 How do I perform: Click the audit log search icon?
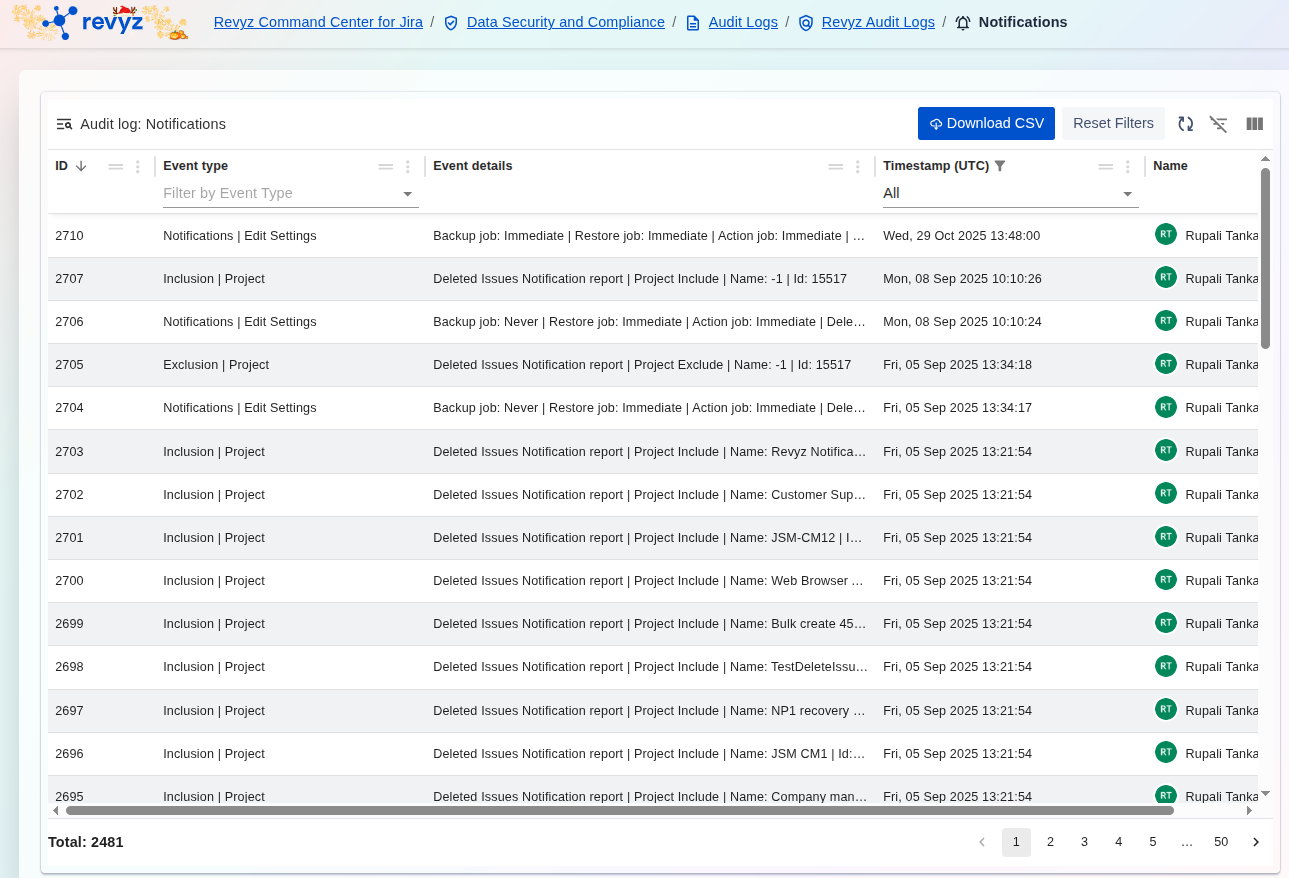coord(64,124)
